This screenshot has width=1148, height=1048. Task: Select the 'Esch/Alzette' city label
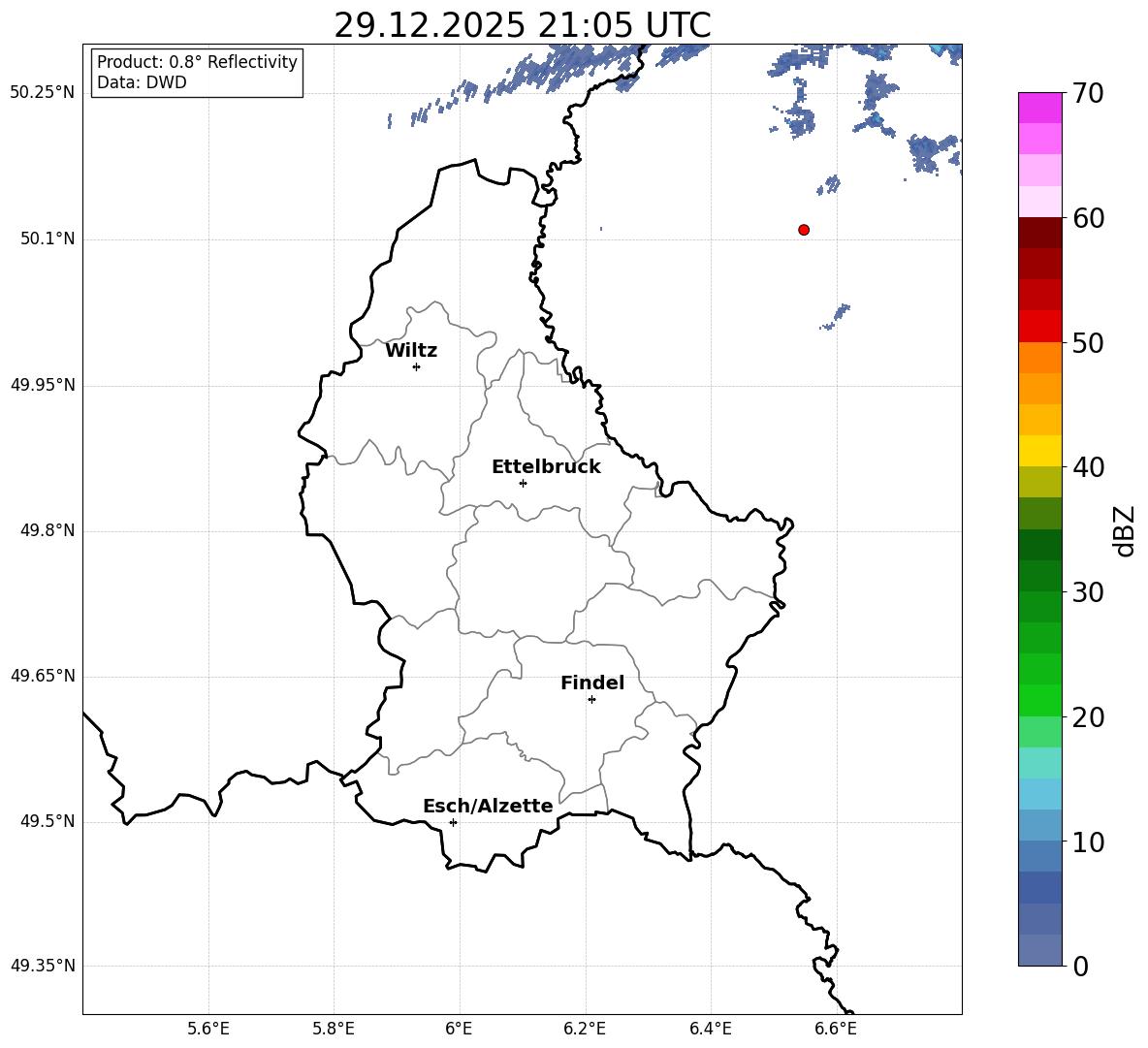[488, 806]
